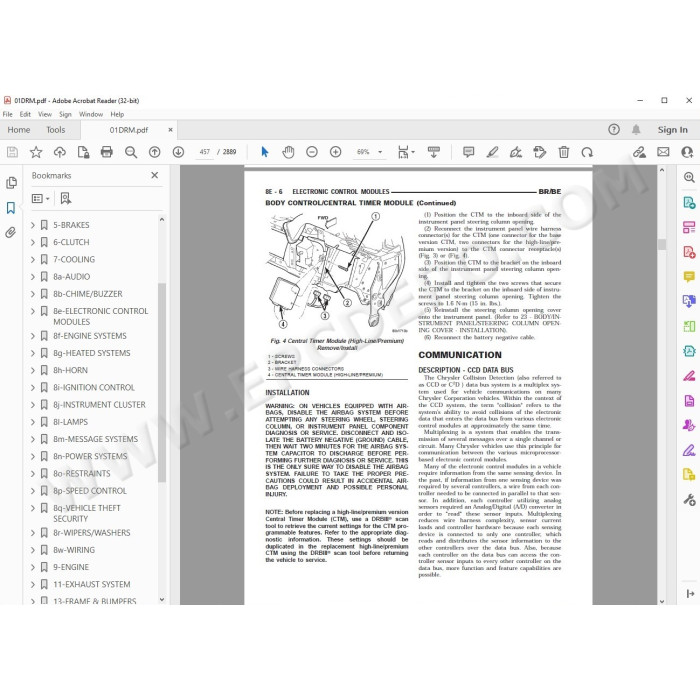Open the Edit menu
700x700 pixels.
coord(25,114)
